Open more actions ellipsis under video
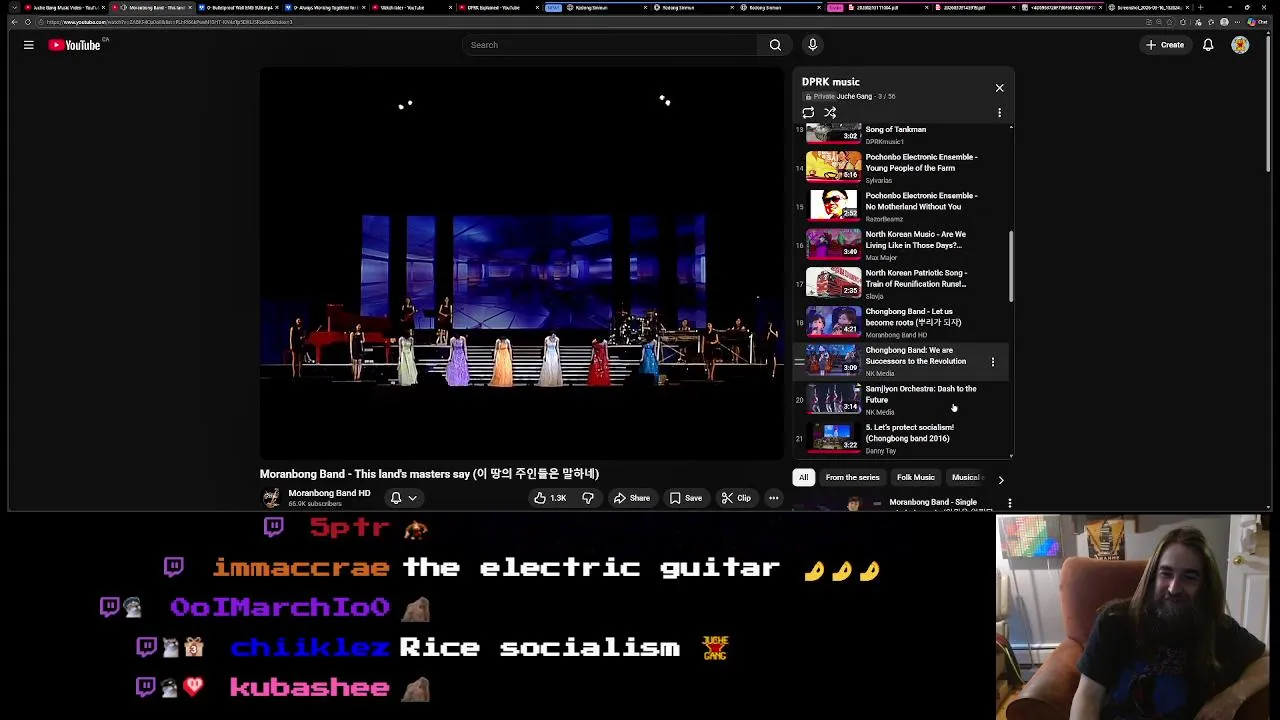 [773, 498]
